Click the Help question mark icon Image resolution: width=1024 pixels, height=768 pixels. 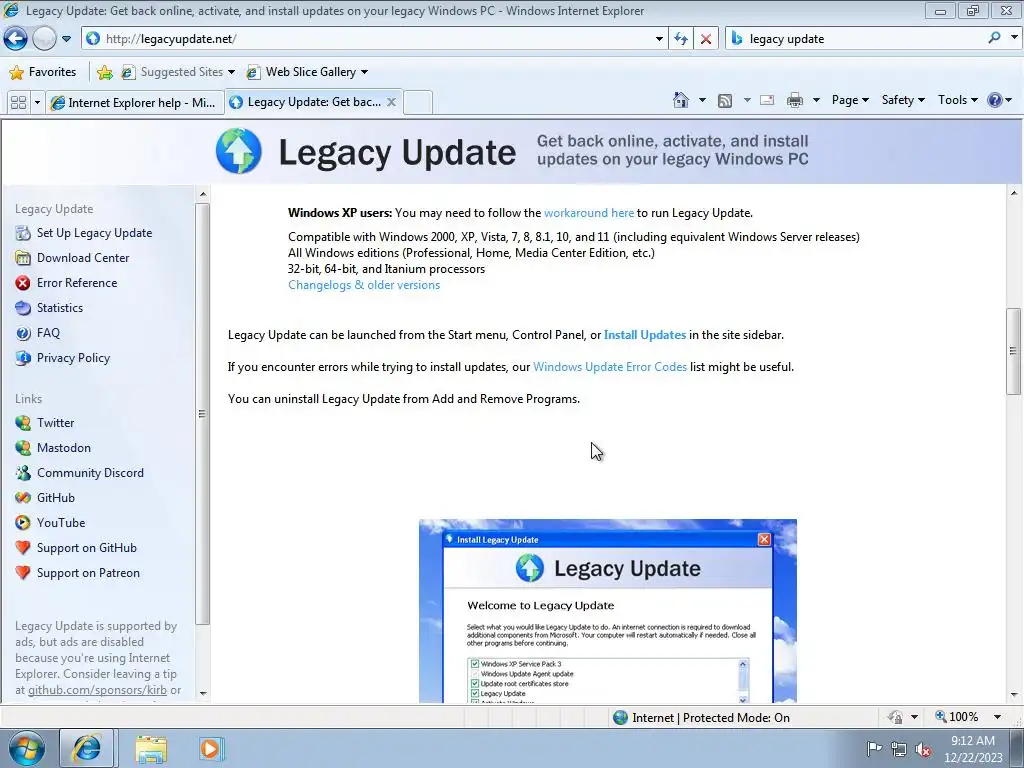pyautogui.click(x=994, y=100)
